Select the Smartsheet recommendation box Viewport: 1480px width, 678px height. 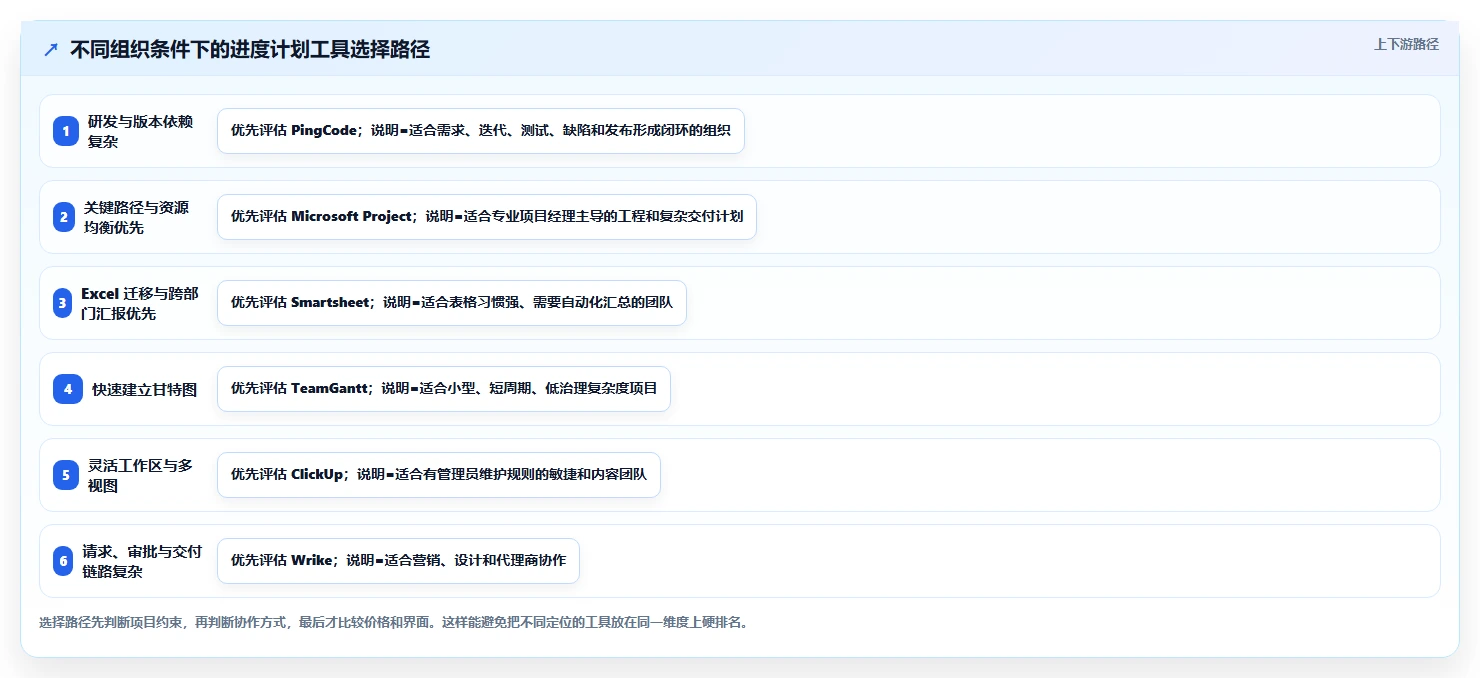click(452, 303)
